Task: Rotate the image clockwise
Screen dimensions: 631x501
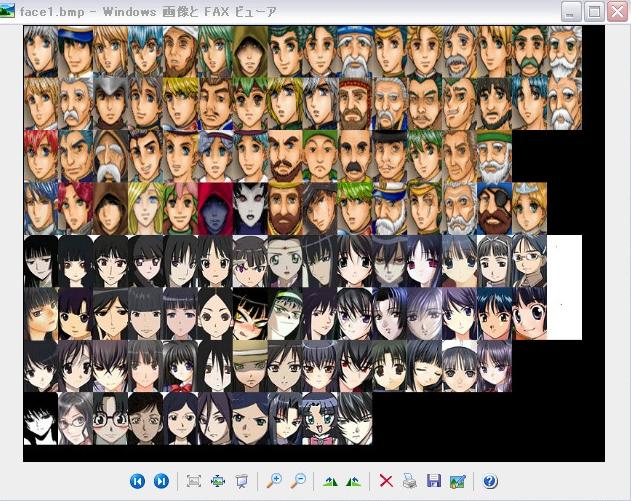Action: 330,481
